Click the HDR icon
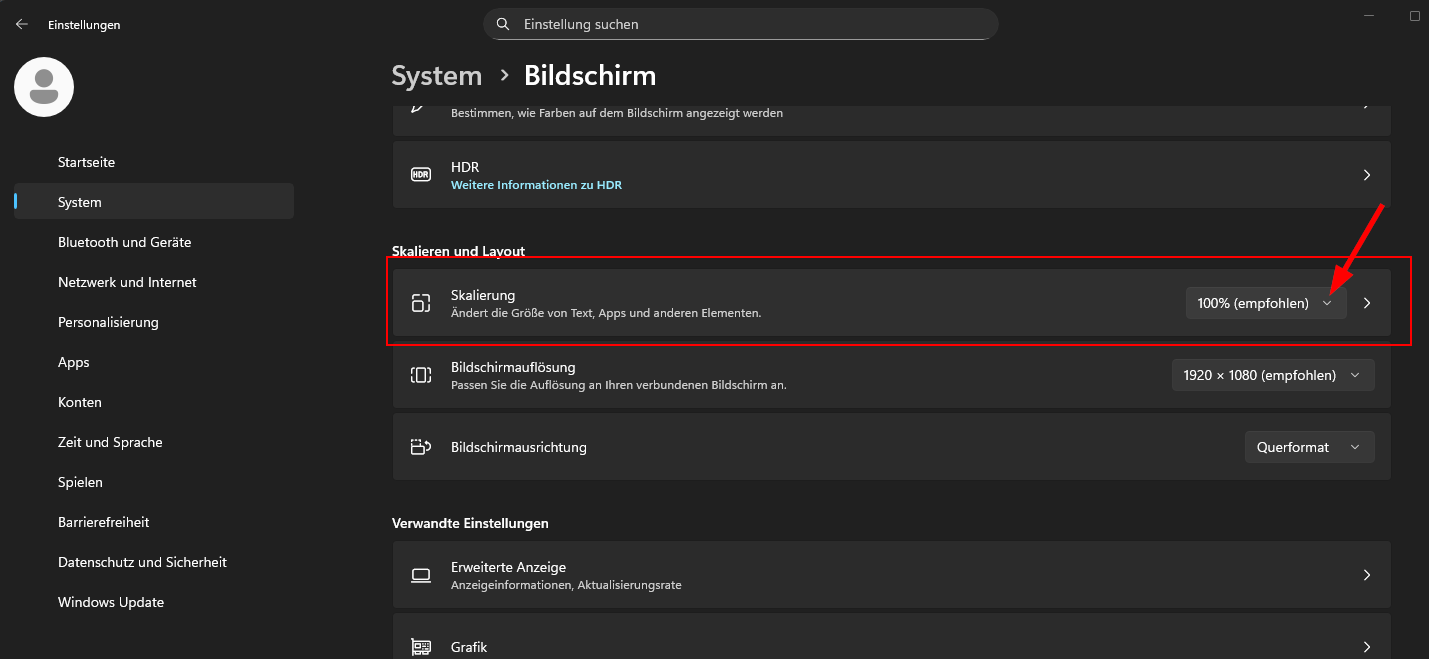Viewport: 1429px width, 659px height. pyautogui.click(x=421, y=175)
